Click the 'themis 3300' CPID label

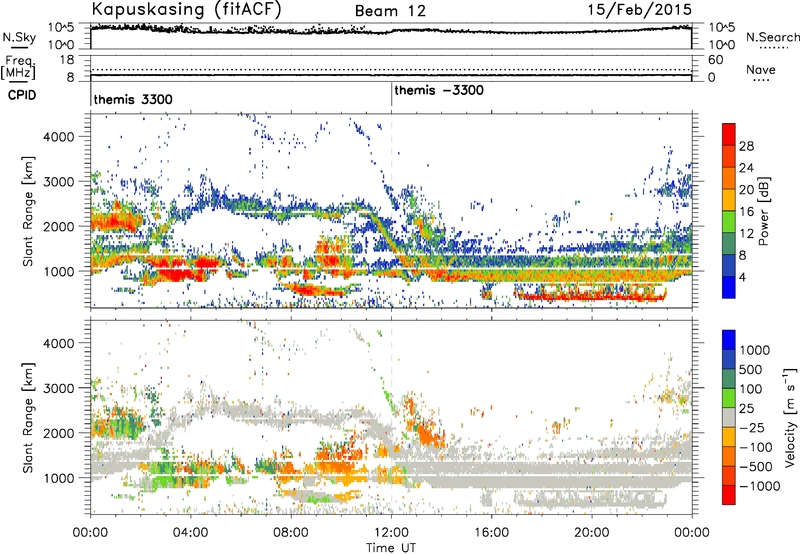tap(133, 99)
